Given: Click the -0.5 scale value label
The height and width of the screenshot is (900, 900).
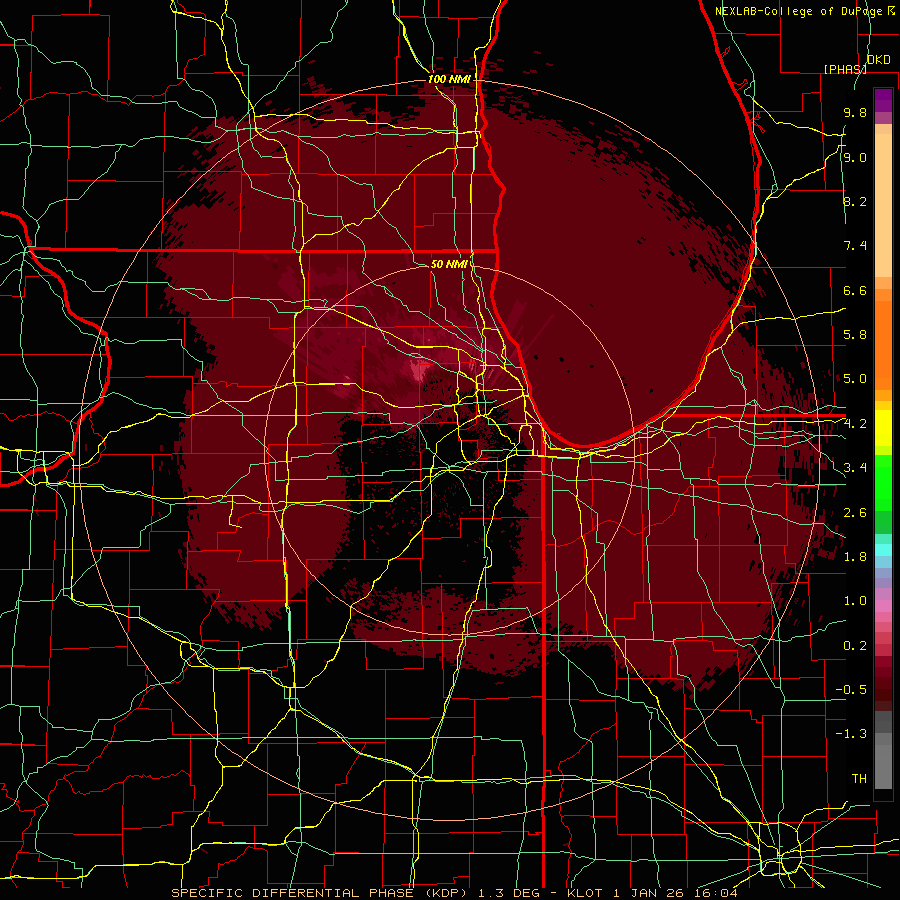Looking at the screenshot, I should pyautogui.click(x=851, y=690).
